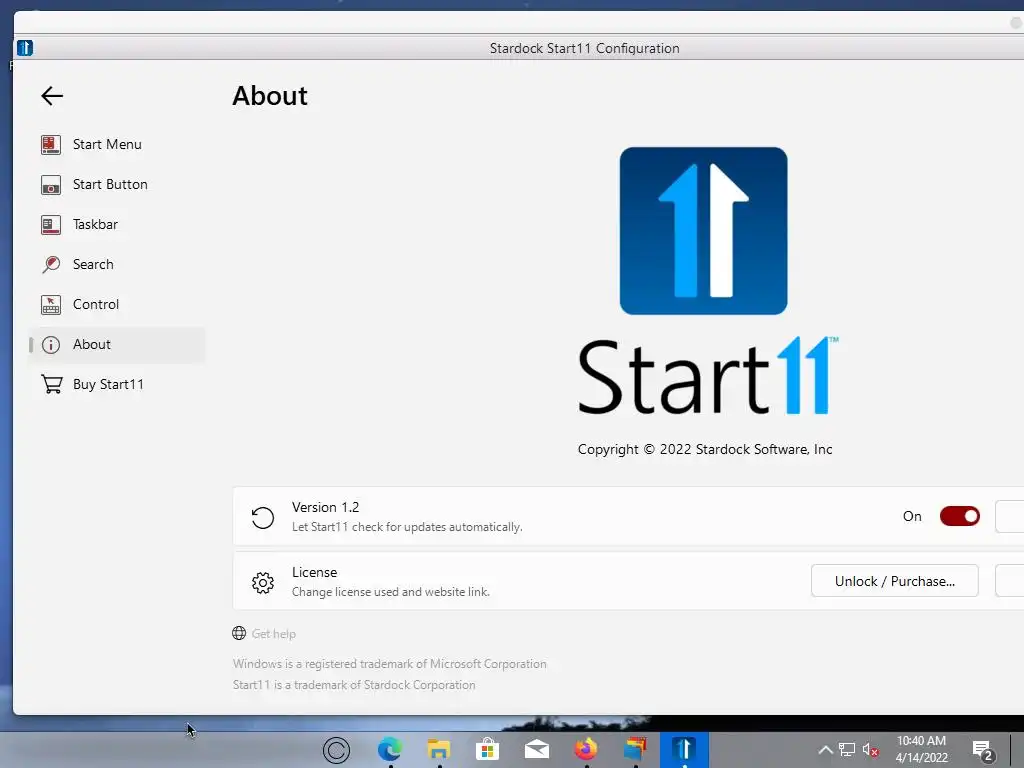Click the License gear icon

263,582
